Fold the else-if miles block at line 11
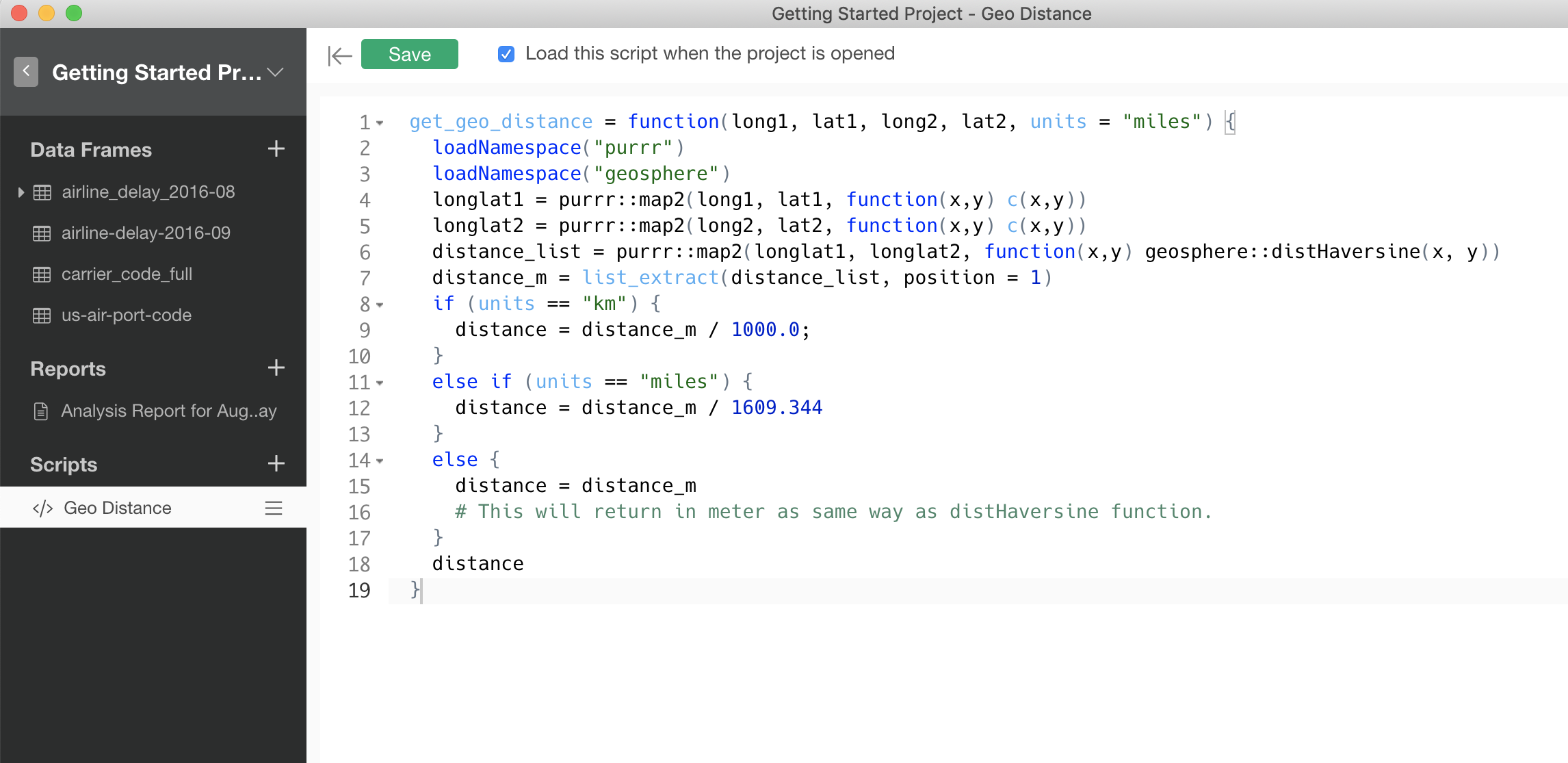1568x763 pixels. point(380,383)
